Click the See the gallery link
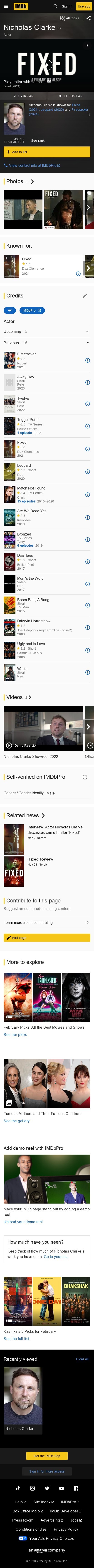 [16, 1121]
